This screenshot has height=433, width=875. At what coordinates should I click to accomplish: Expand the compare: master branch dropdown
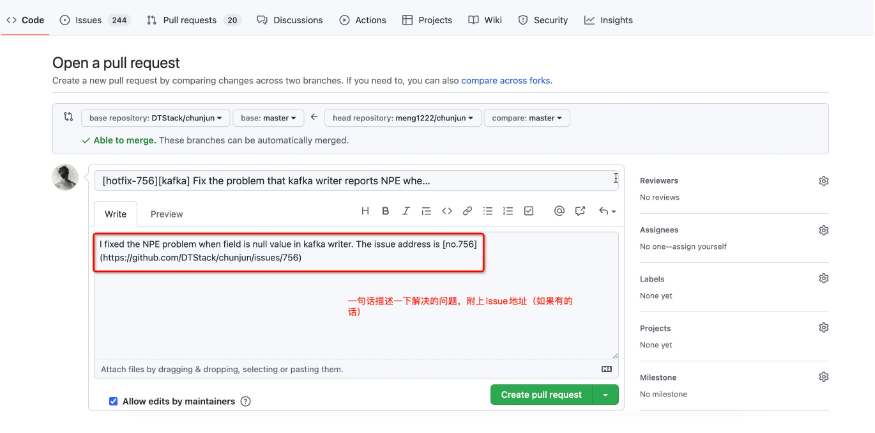pos(527,118)
